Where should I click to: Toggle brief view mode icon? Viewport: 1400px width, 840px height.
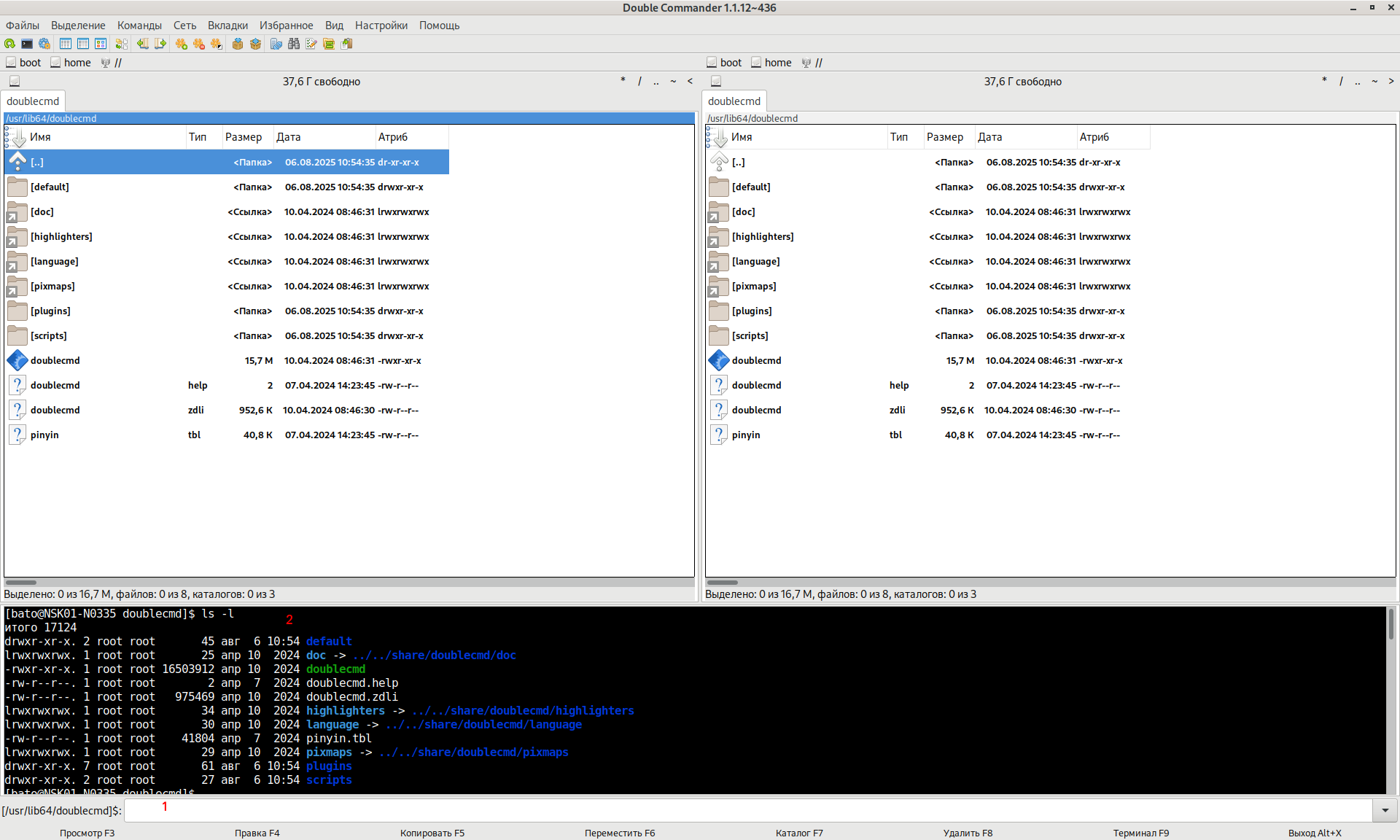66,44
